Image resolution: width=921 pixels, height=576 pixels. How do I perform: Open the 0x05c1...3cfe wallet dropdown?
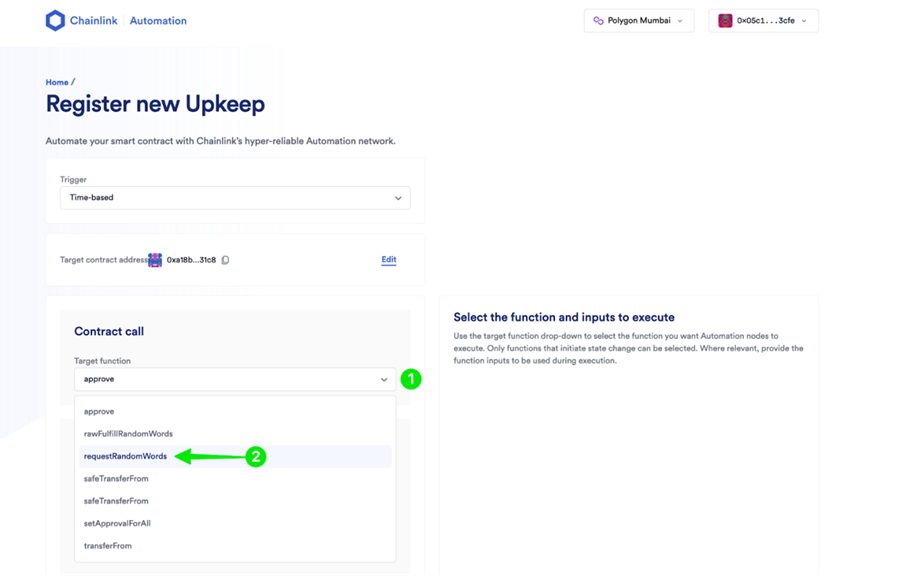tap(763, 21)
